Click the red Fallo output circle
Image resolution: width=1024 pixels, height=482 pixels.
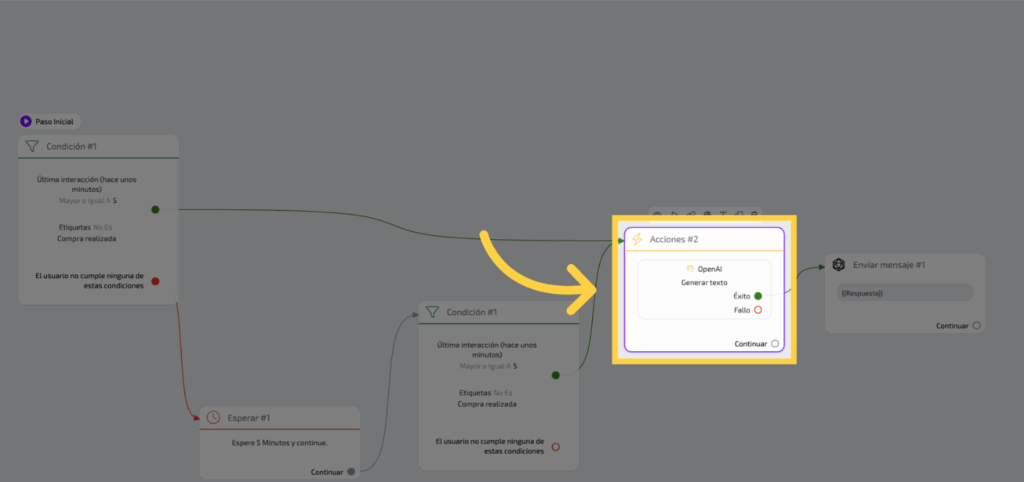758,310
